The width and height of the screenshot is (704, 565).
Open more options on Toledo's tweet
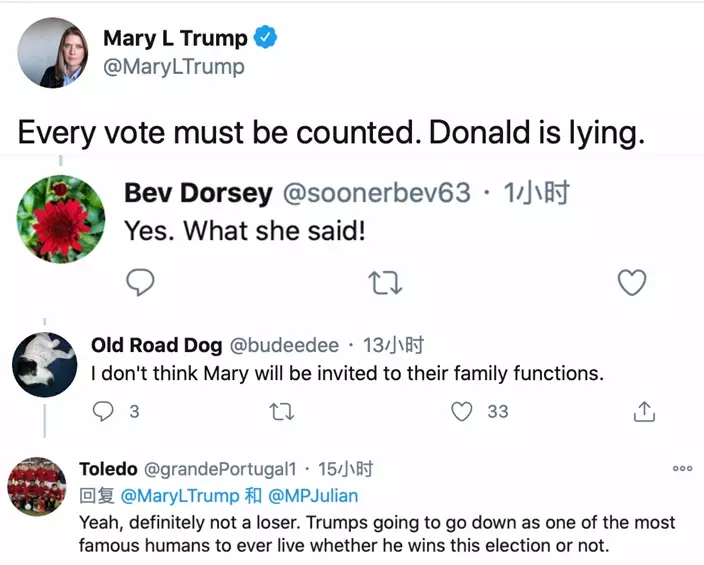(x=682, y=468)
